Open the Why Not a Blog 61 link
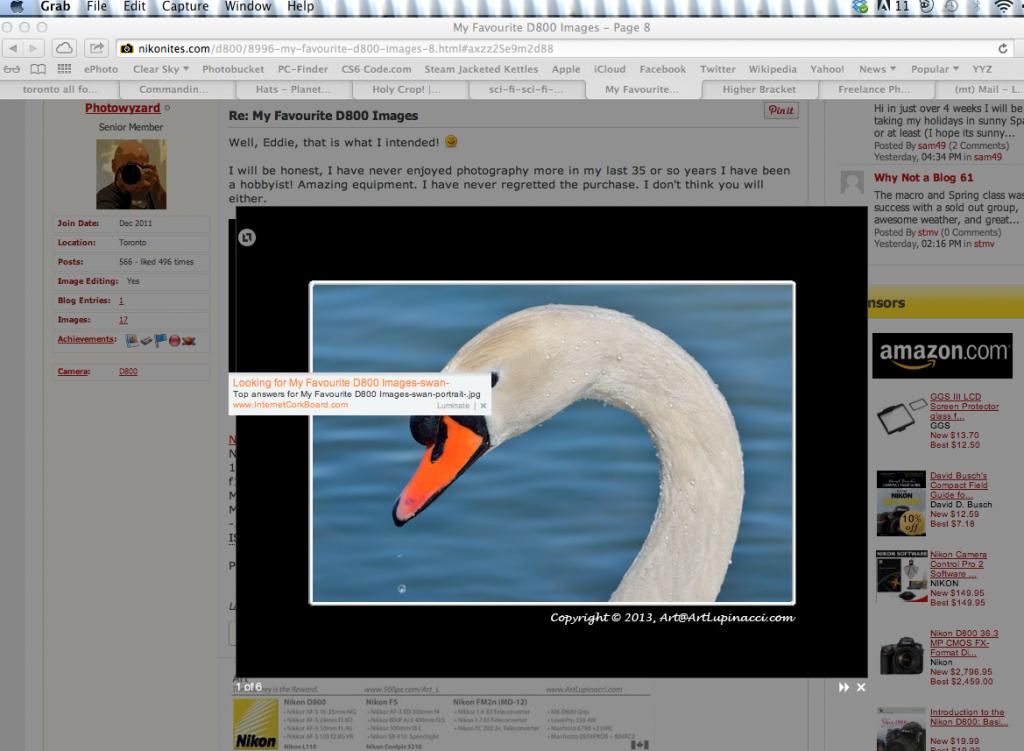This screenshot has height=751, width=1024. tap(923, 178)
